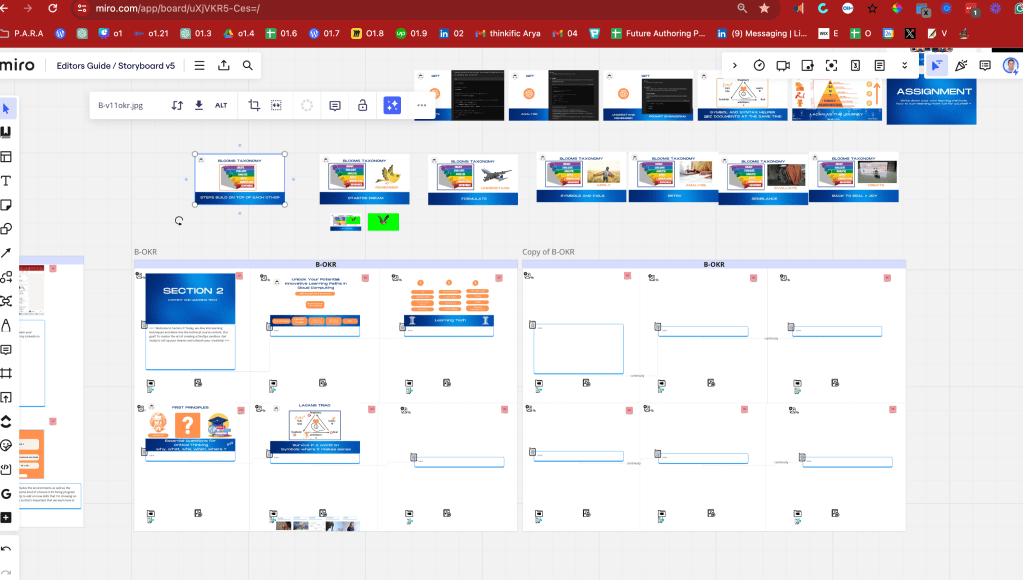
Task: Expand the collaboration toolbar chevron
Action: coord(735,65)
